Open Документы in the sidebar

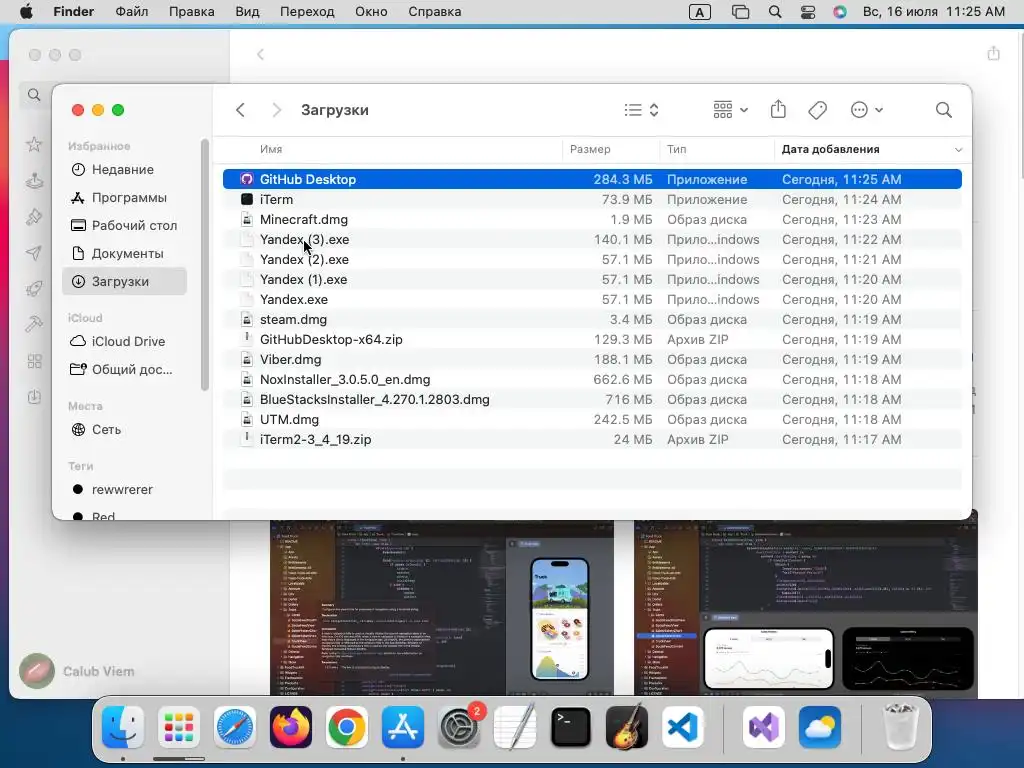point(124,253)
